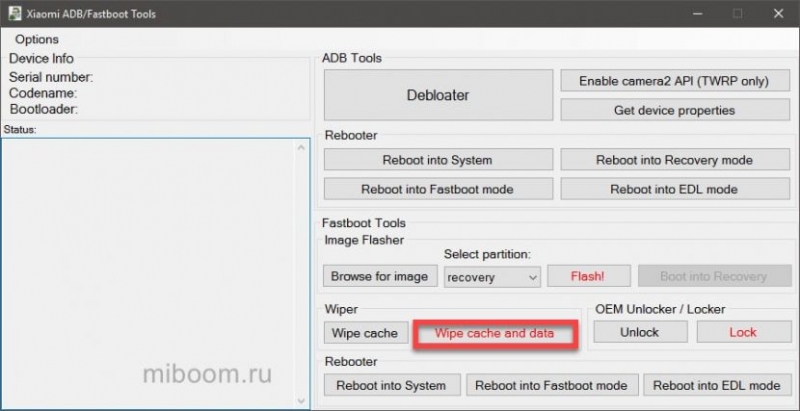The width and height of the screenshot is (800, 411).
Task: Open the Select partition dropdown
Action: tap(492, 277)
